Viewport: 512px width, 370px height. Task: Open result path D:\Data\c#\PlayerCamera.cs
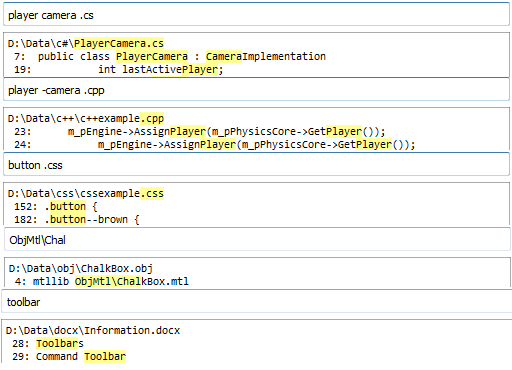[86, 44]
